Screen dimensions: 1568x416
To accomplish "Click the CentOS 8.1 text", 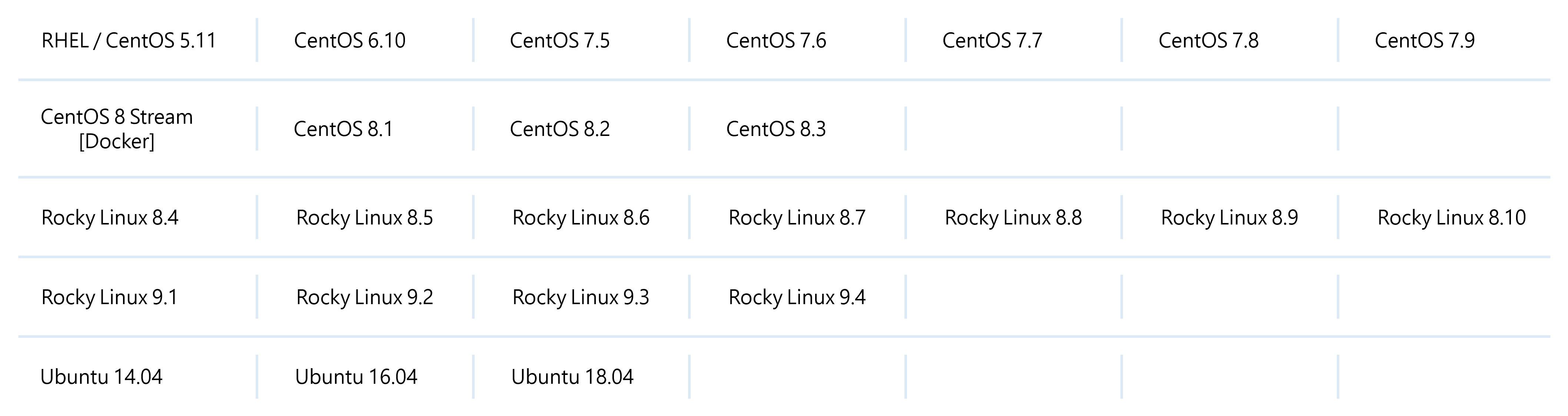I will click(343, 129).
